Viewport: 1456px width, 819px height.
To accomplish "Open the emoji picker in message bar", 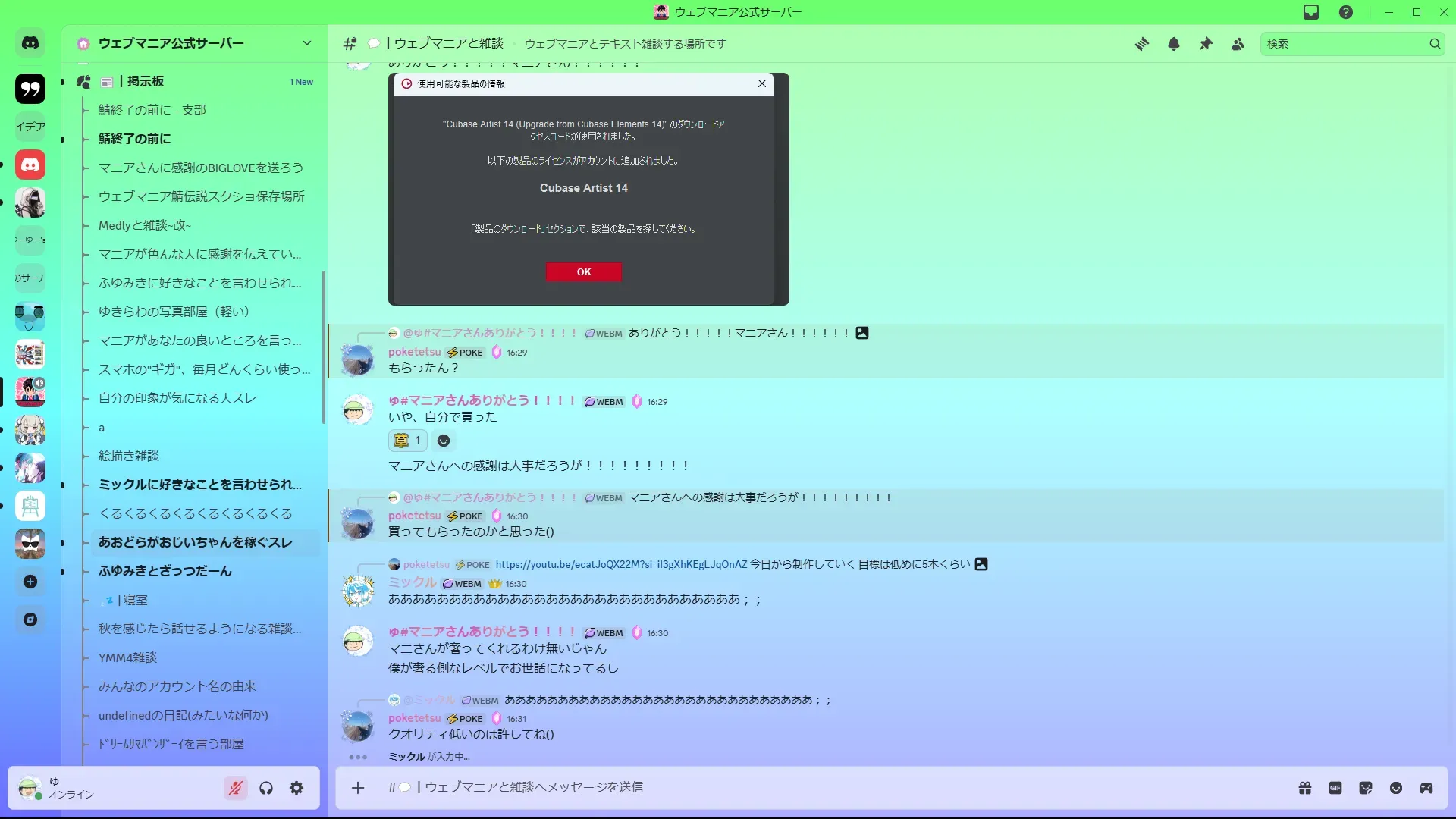I will tap(1396, 788).
